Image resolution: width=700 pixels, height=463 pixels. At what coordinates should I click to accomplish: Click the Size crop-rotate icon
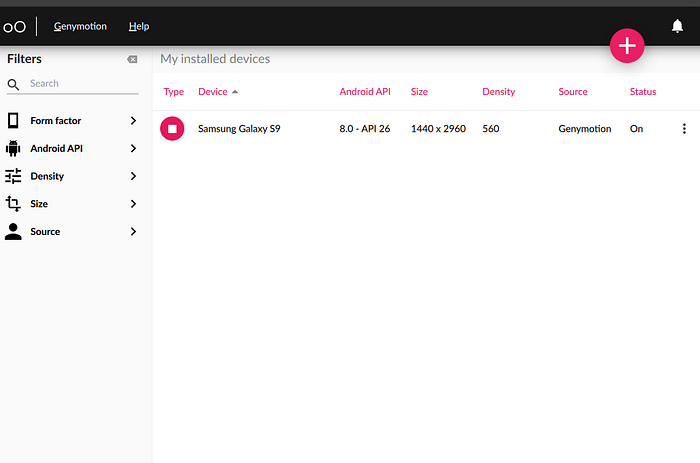coord(13,204)
